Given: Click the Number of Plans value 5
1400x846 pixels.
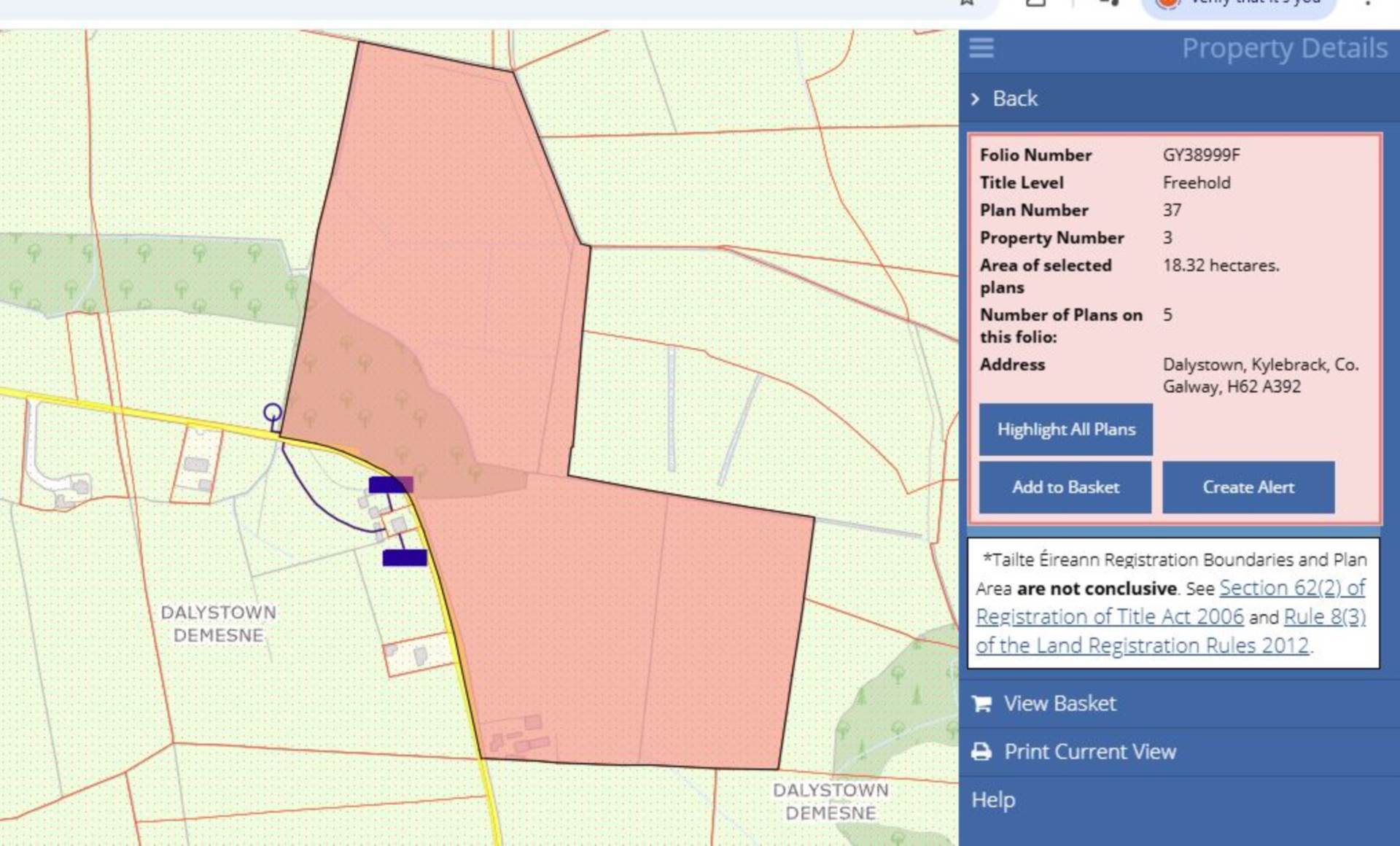Looking at the screenshot, I should coord(1167,315).
